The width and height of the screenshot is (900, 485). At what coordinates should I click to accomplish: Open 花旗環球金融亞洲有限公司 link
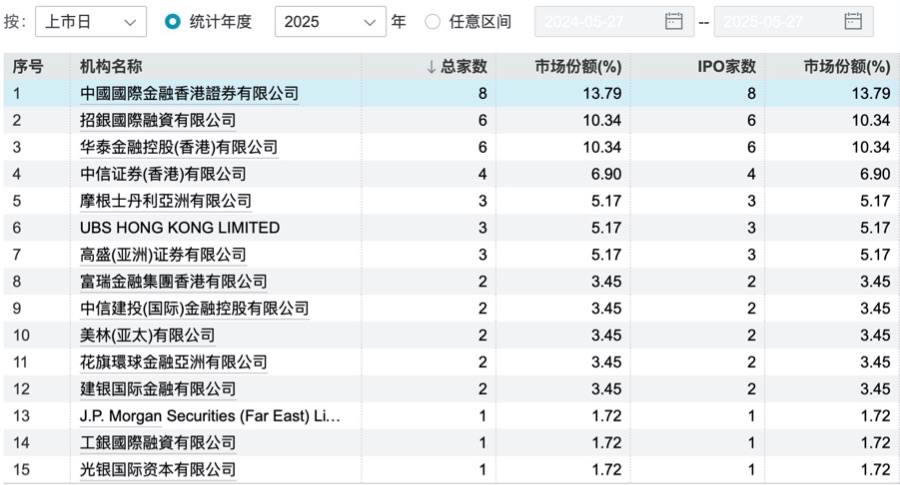[173, 362]
